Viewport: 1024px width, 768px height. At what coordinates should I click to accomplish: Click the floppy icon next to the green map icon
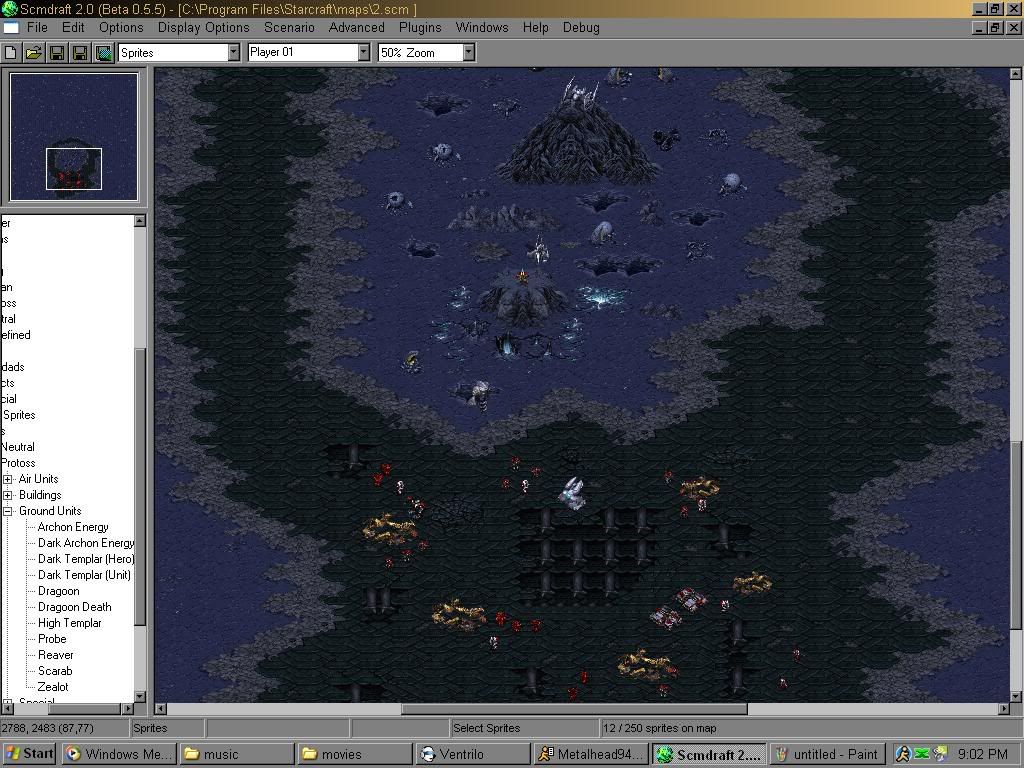pyautogui.click(x=80, y=53)
